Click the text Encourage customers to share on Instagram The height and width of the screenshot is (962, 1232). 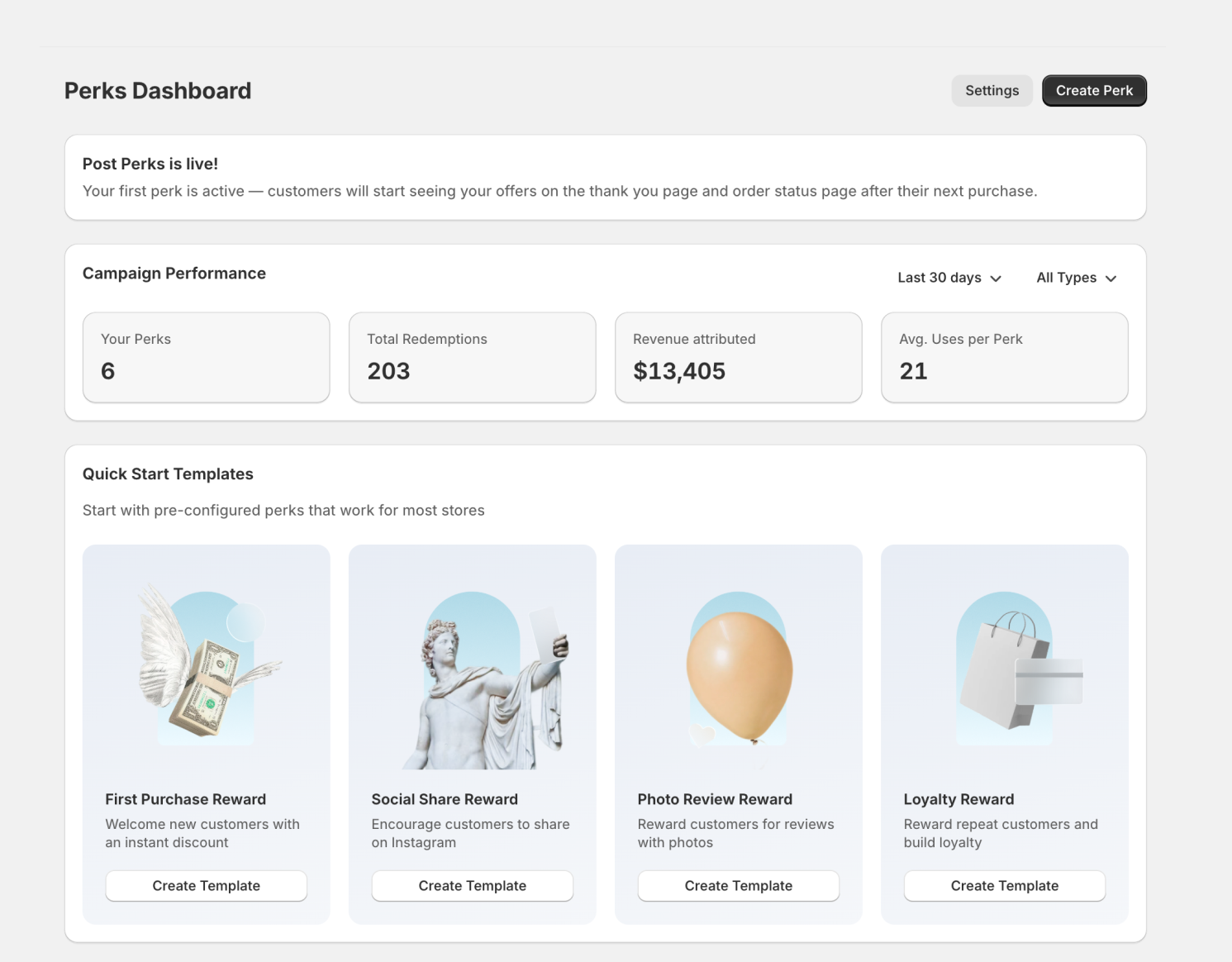click(x=470, y=833)
